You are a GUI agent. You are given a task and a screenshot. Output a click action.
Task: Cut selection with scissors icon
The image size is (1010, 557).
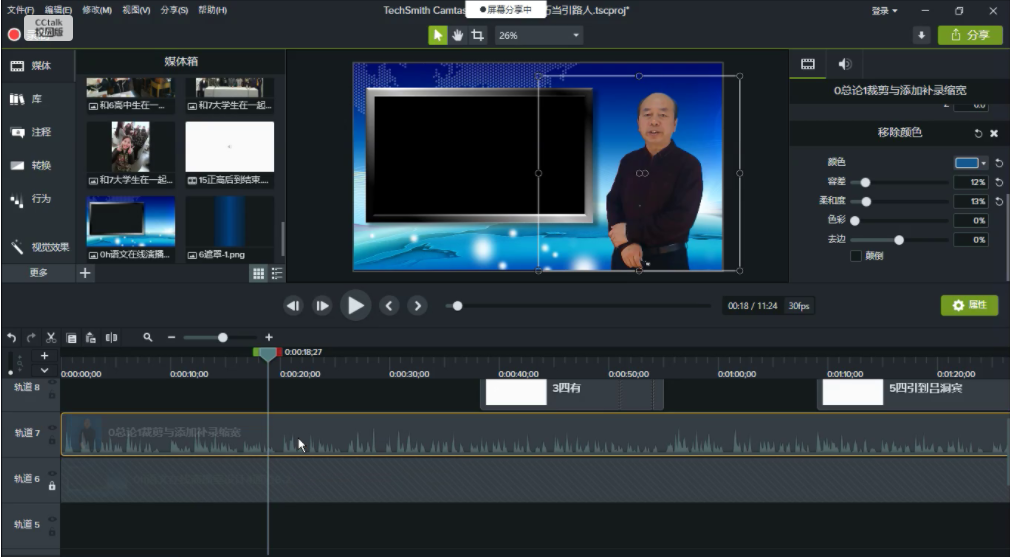51,337
